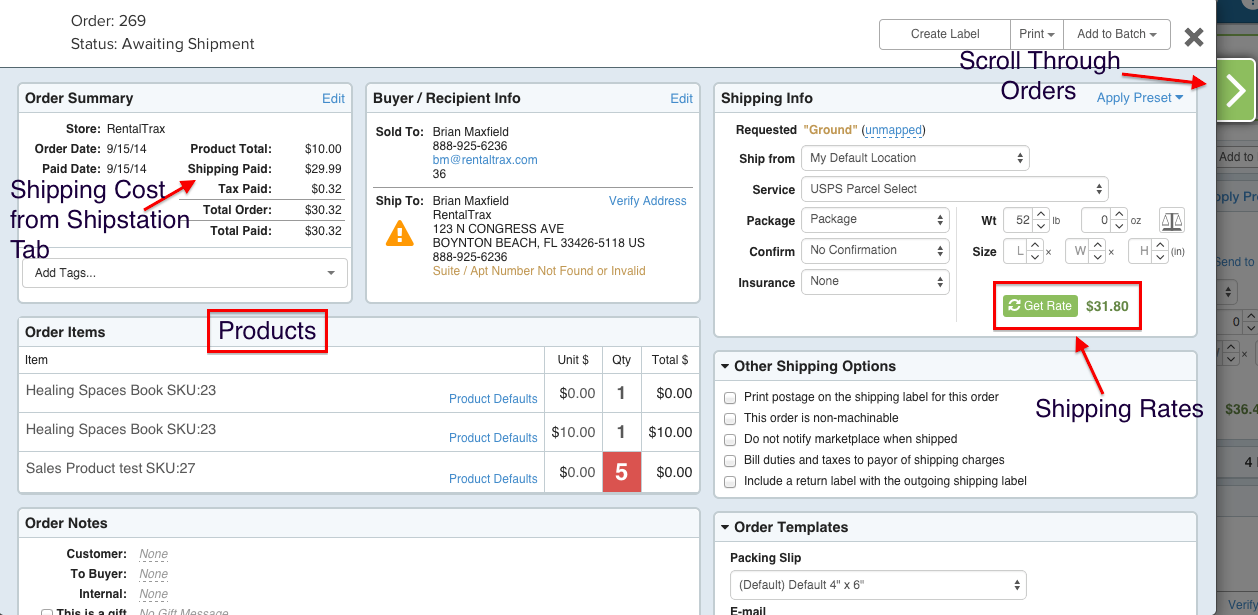Open the Packing Slip template dropdown
This screenshot has width=1258, height=615.
click(x=878, y=585)
